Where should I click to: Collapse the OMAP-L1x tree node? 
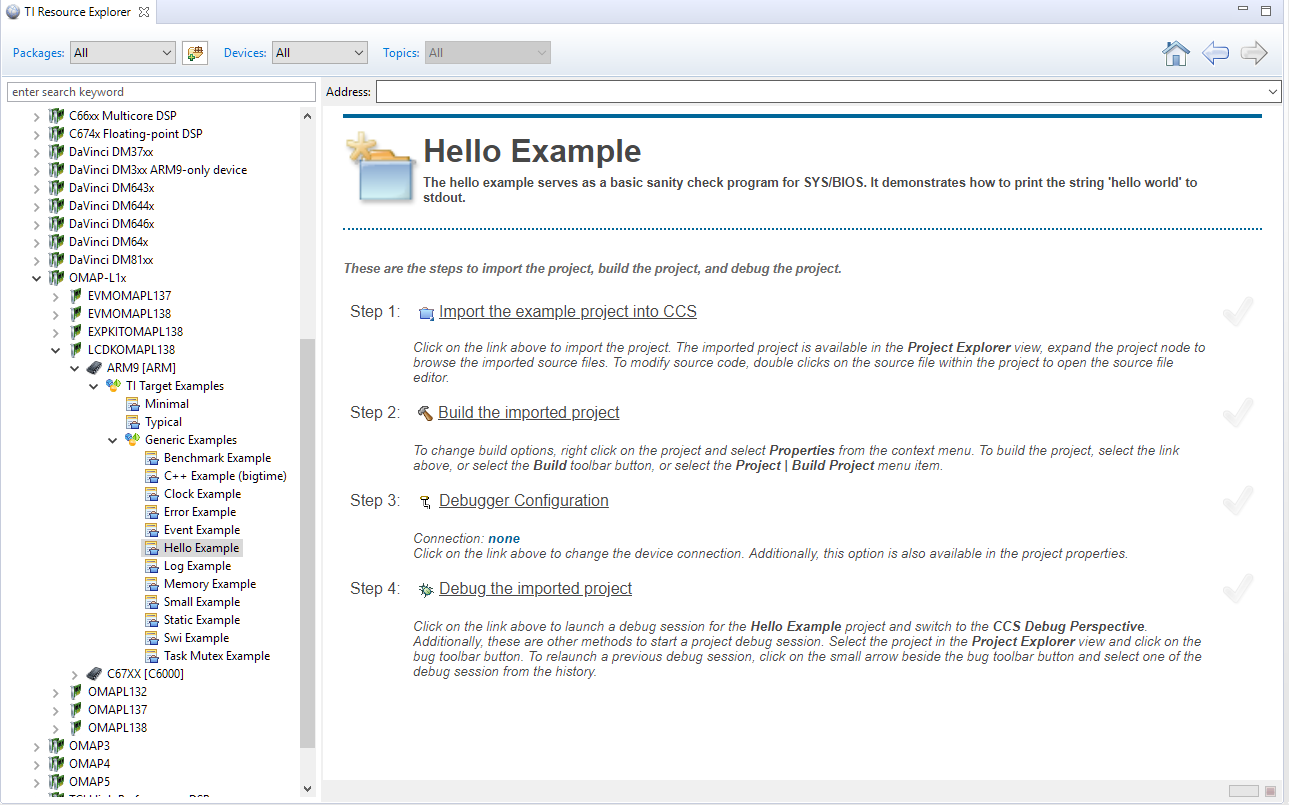(37, 277)
